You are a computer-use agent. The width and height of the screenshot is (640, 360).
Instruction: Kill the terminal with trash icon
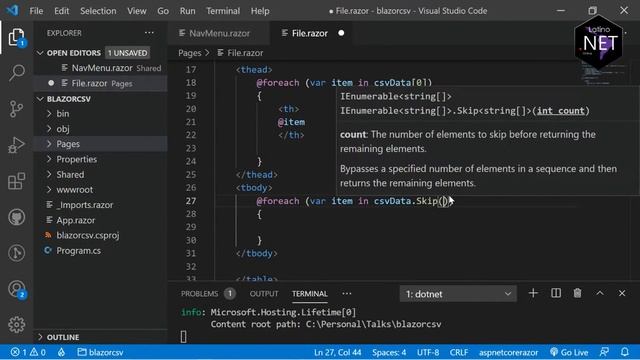point(577,293)
